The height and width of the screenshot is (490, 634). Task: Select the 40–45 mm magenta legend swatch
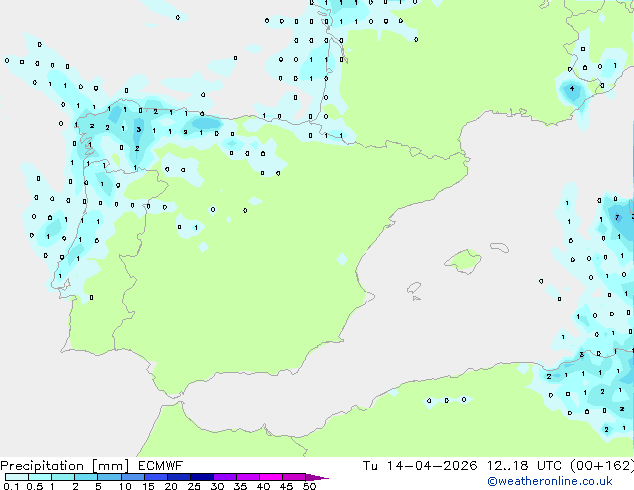[271, 477]
